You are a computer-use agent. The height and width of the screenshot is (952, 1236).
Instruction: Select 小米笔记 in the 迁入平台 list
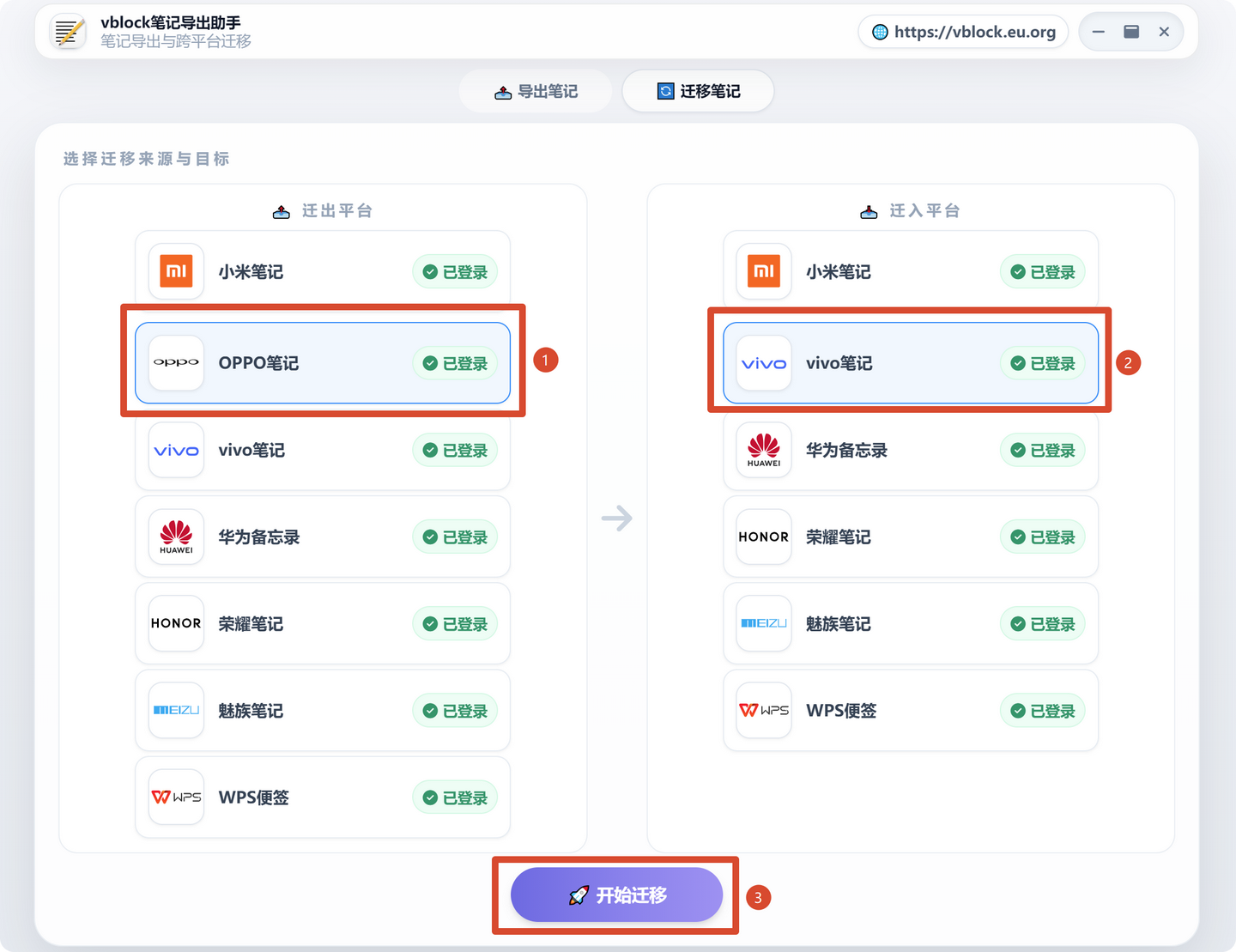click(911, 271)
